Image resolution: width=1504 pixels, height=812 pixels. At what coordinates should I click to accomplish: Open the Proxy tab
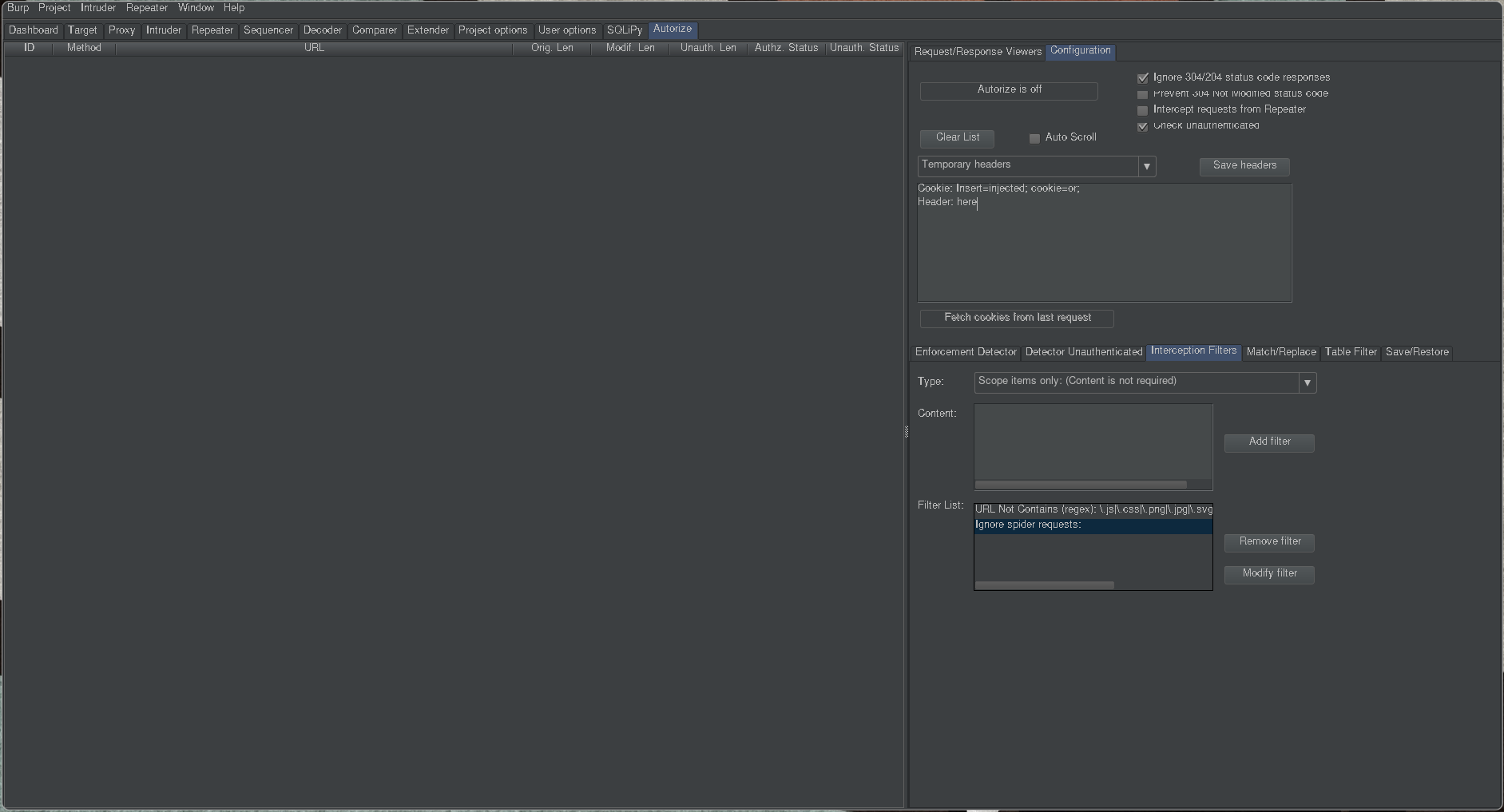[121, 30]
